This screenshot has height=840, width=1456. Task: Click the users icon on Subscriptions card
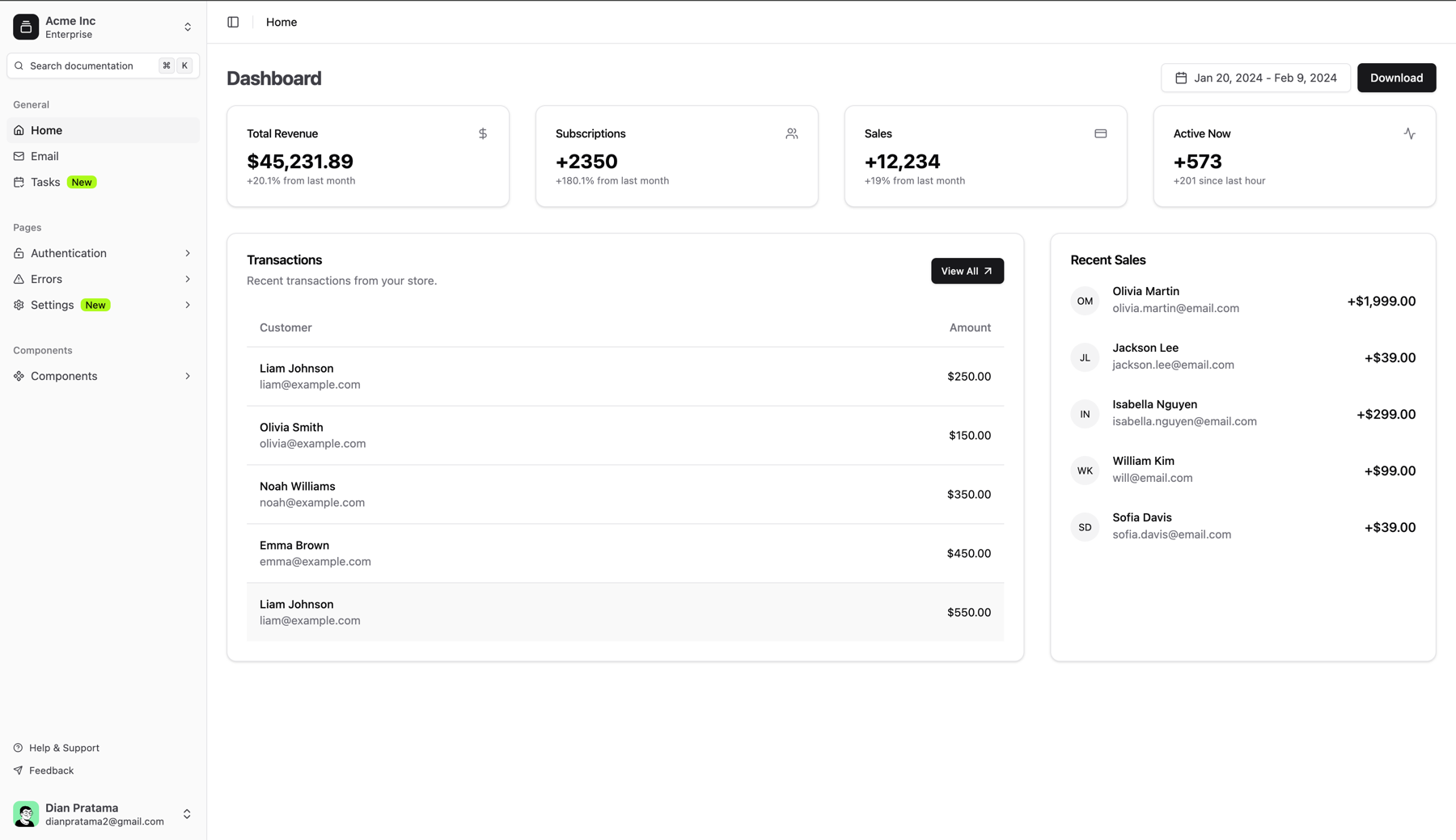(791, 133)
